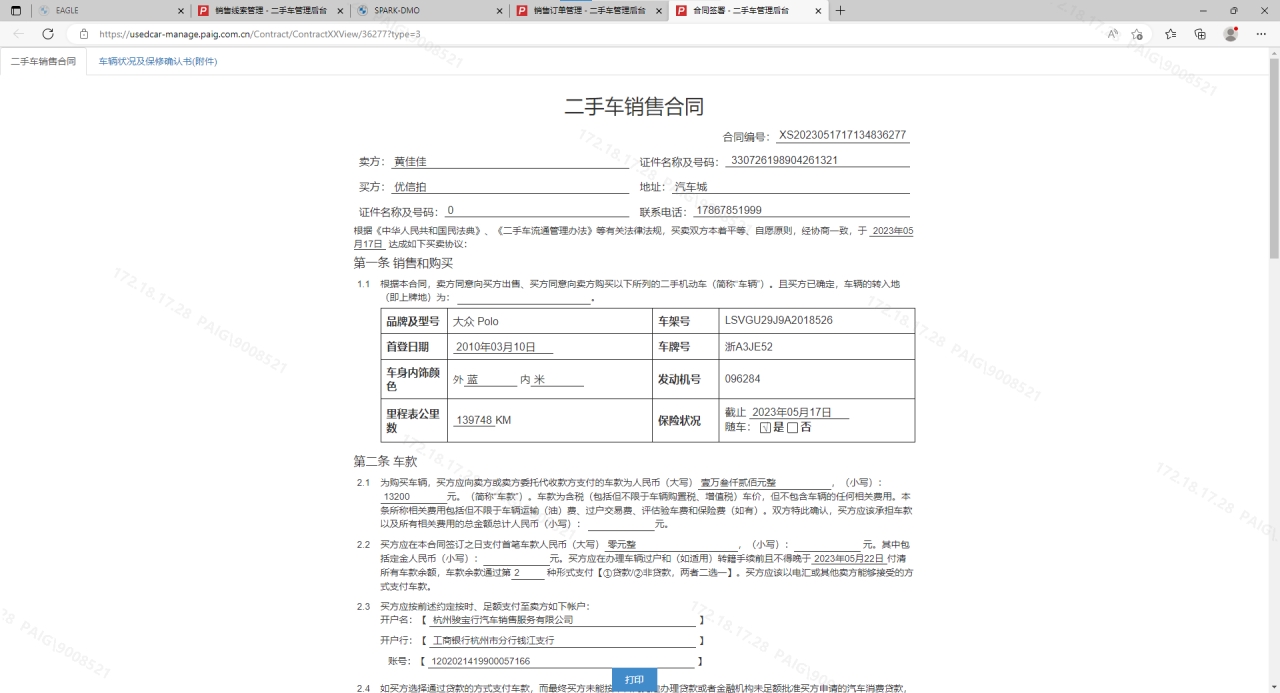Open the Settings and more menu
Image resolution: width=1280 pixels, height=693 pixels.
click(1261, 33)
